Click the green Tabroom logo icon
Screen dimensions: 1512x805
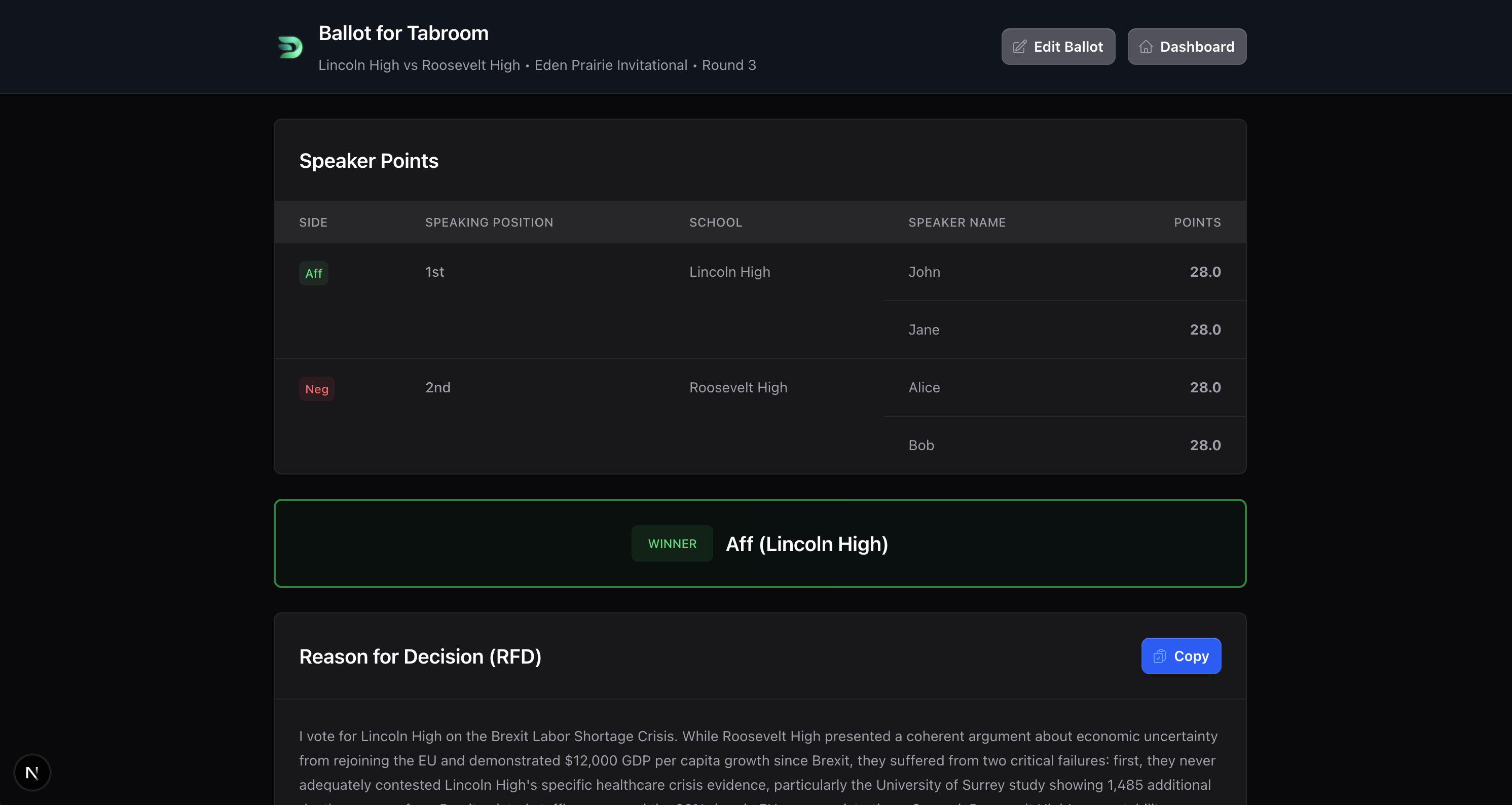click(x=289, y=47)
